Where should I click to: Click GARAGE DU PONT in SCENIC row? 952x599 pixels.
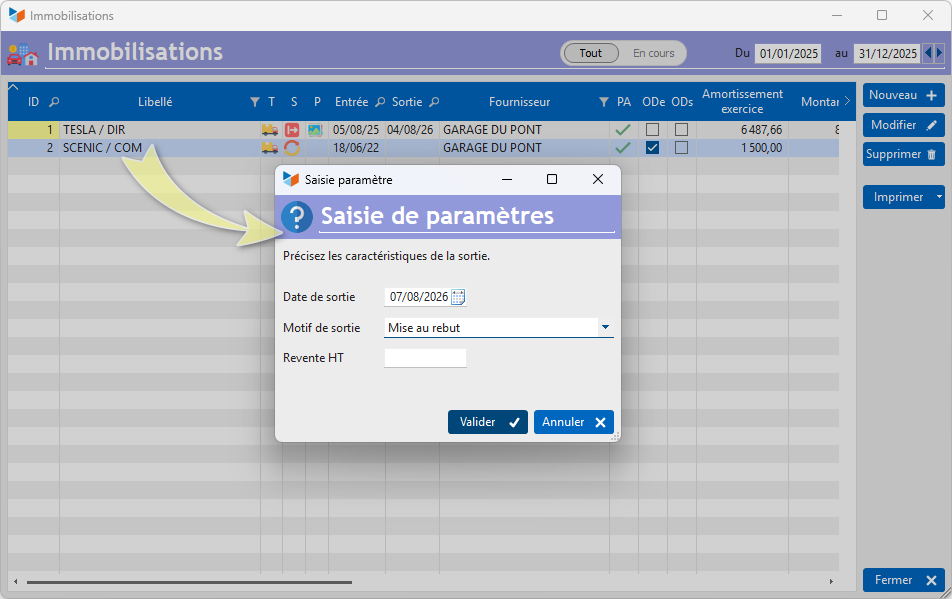pos(492,147)
